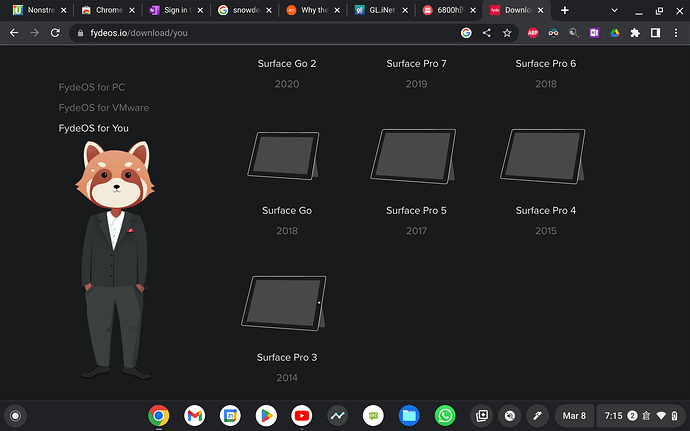Click Surface Pro 4 text label
Image resolution: width=690 pixels, height=431 pixels.
coord(546,210)
